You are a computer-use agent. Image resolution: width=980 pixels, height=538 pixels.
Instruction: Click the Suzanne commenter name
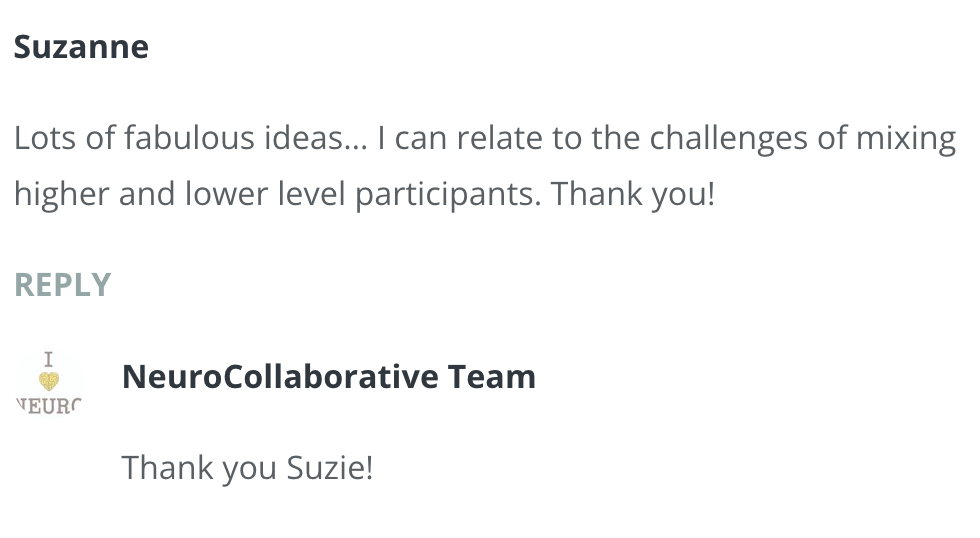(81, 47)
